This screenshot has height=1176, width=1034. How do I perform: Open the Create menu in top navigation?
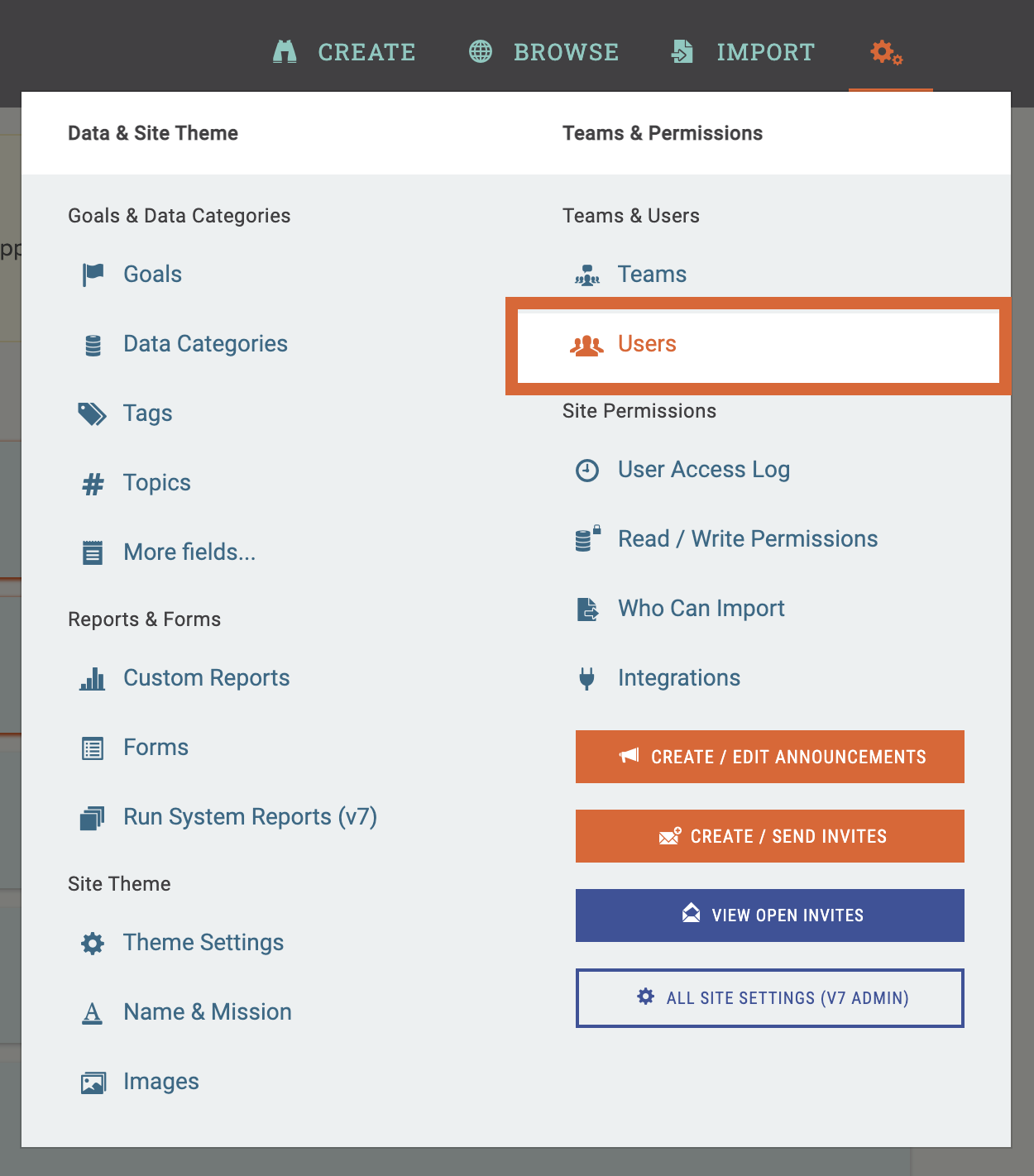point(344,52)
